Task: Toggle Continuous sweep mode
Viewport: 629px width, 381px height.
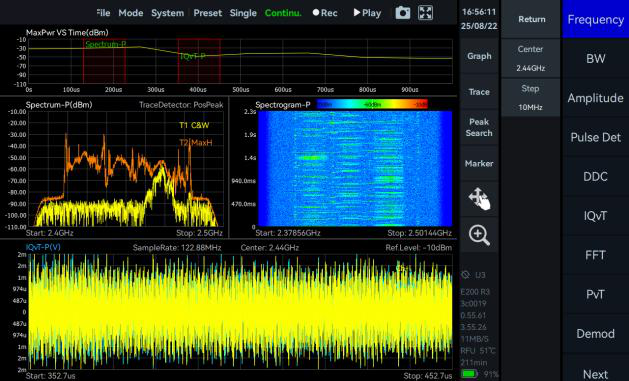Action: [x=283, y=13]
